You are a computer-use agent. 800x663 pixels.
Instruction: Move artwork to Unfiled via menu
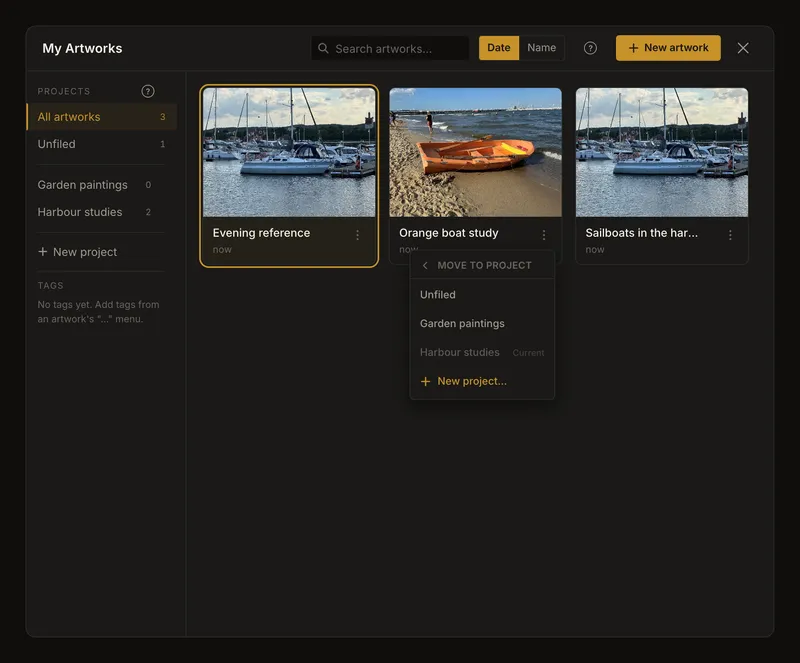482,294
